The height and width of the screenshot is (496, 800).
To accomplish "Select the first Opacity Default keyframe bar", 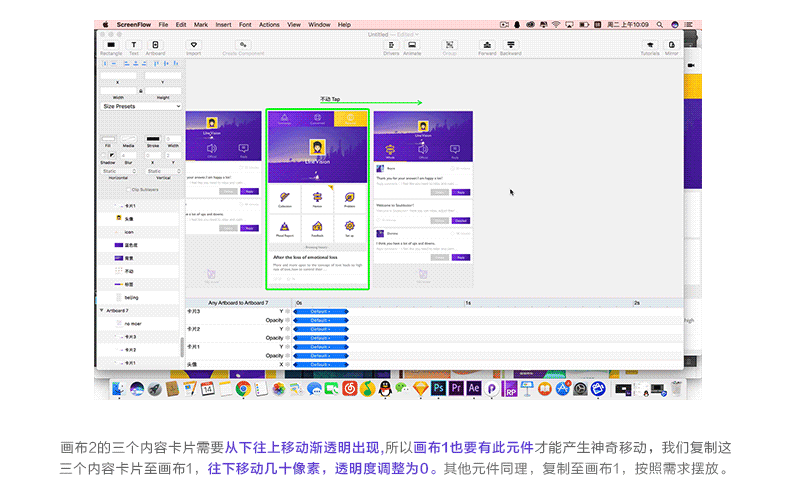I will click(x=320, y=320).
